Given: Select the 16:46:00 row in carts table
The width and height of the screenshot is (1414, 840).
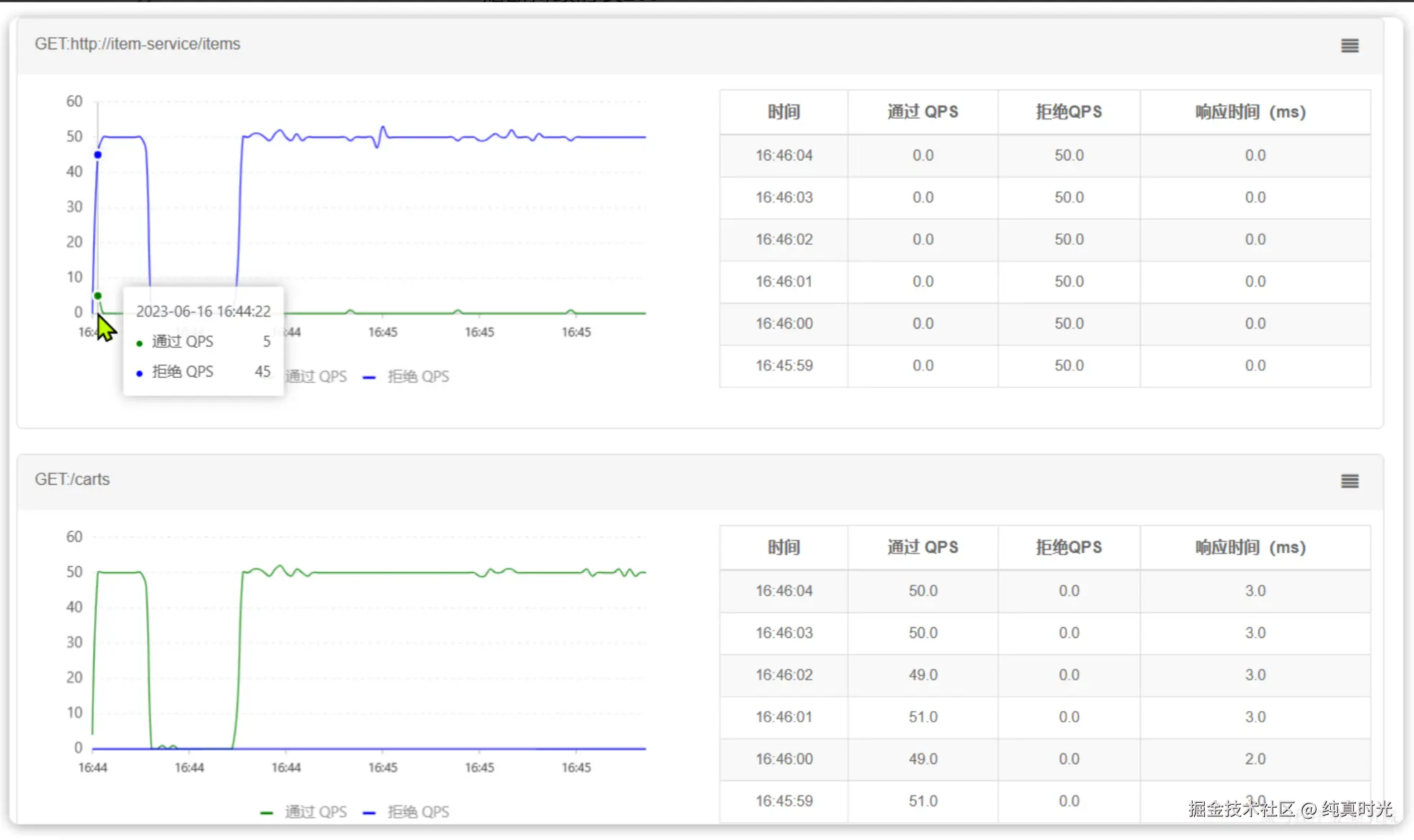Looking at the screenshot, I should point(1045,759).
